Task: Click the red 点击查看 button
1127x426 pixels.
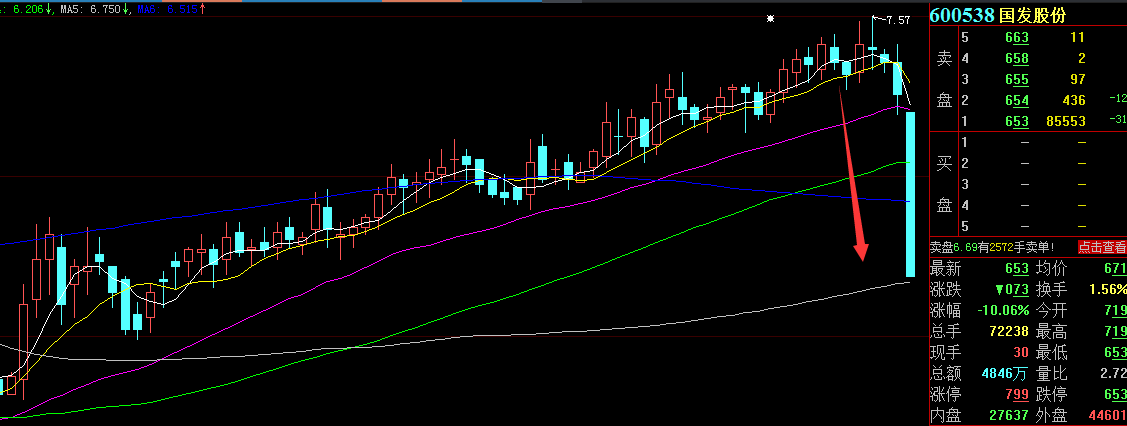Action: click(1101, 247)
